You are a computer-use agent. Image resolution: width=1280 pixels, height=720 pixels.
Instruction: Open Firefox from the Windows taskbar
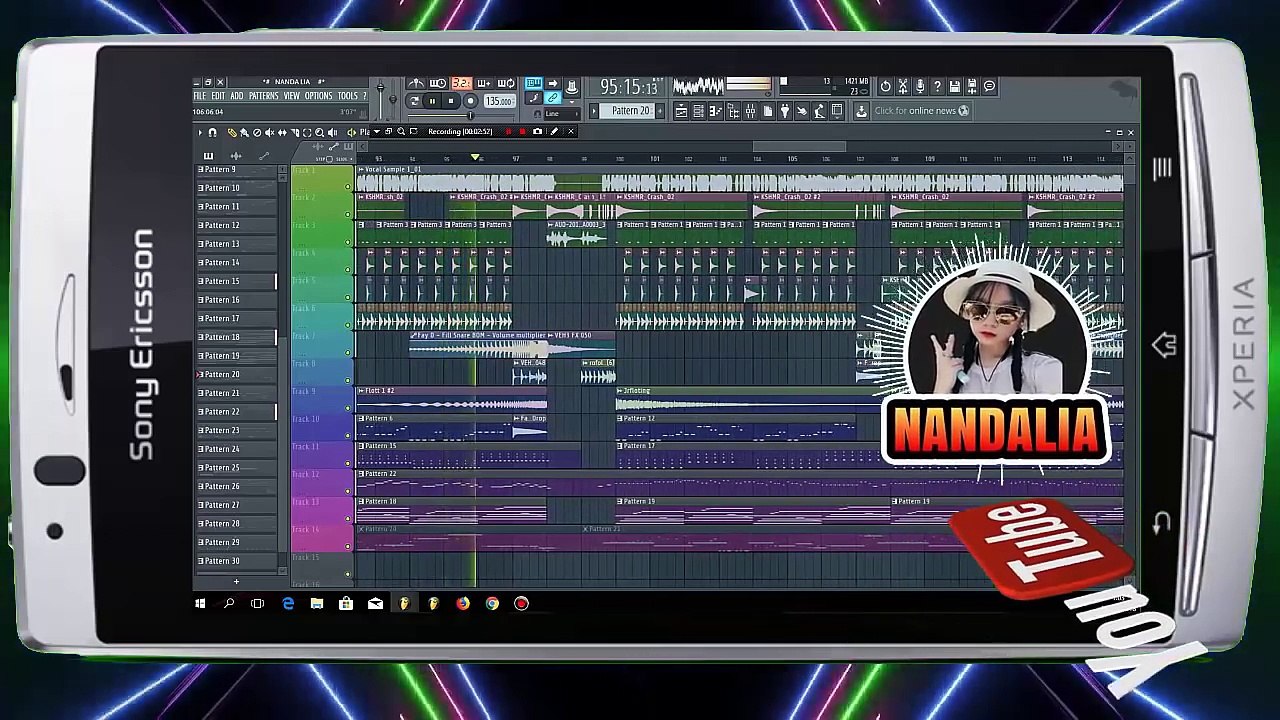click(x=463, y=603)
